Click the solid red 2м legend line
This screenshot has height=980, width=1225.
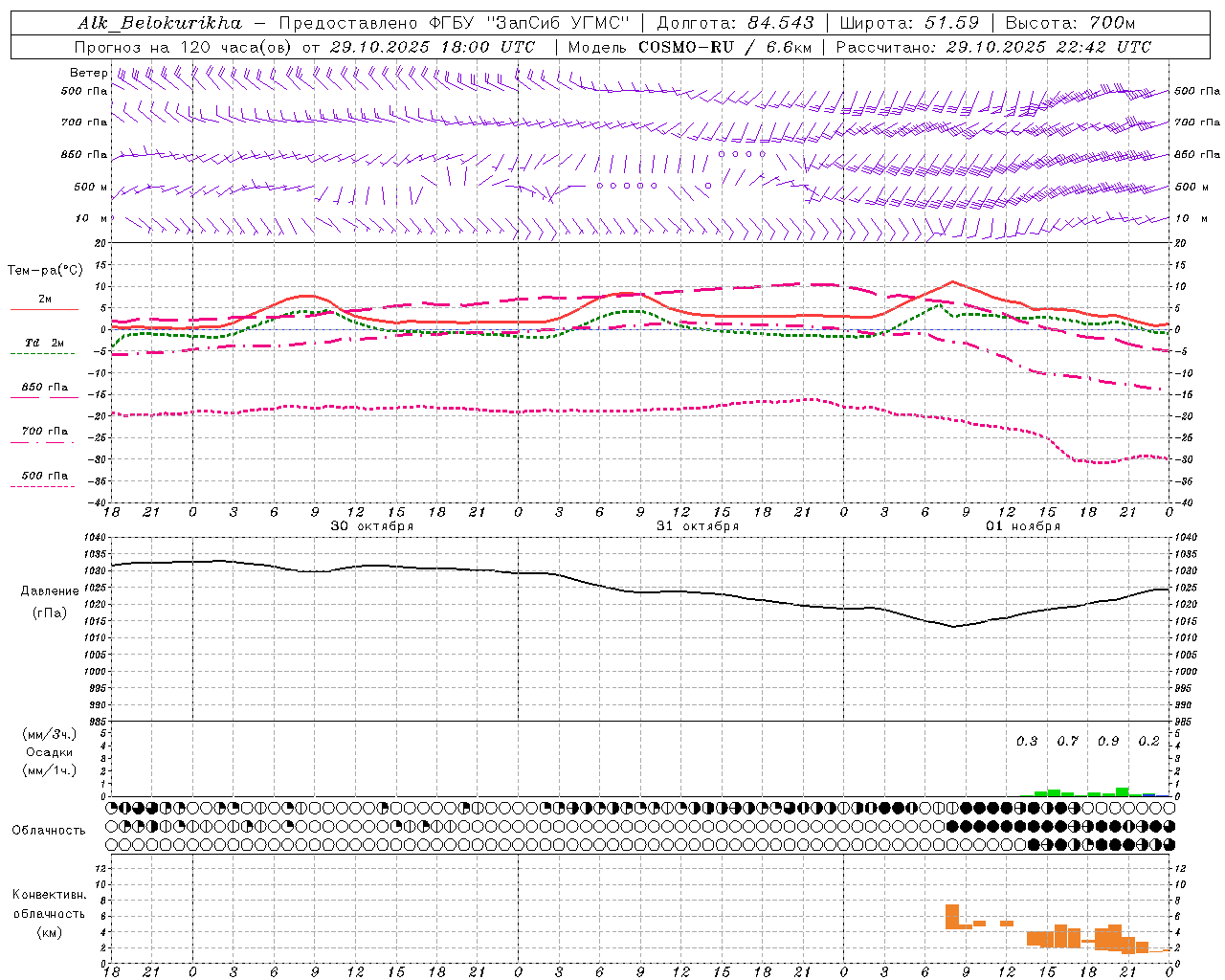(44, 309)
